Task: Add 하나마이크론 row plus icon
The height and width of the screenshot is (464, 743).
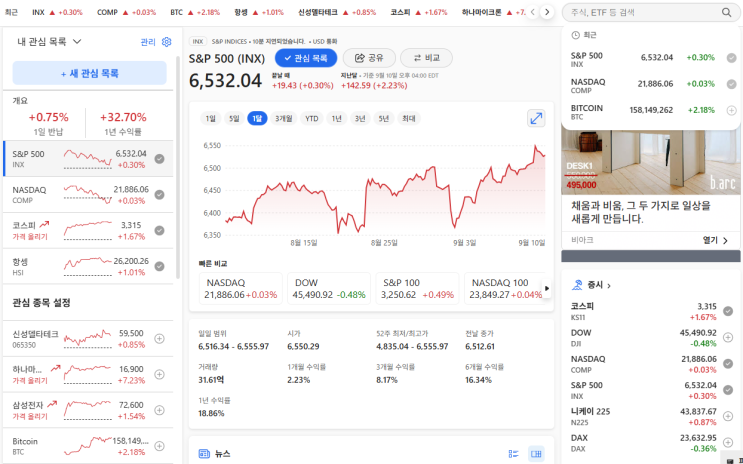Action: (x=160, y=374)
